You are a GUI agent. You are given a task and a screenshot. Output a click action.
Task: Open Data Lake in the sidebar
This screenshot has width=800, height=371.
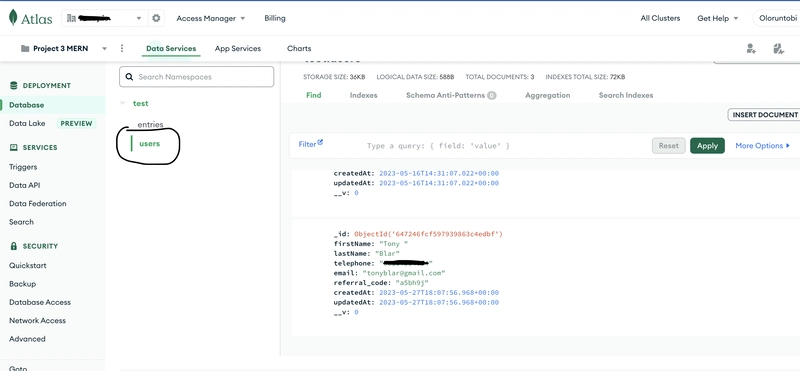27,123
